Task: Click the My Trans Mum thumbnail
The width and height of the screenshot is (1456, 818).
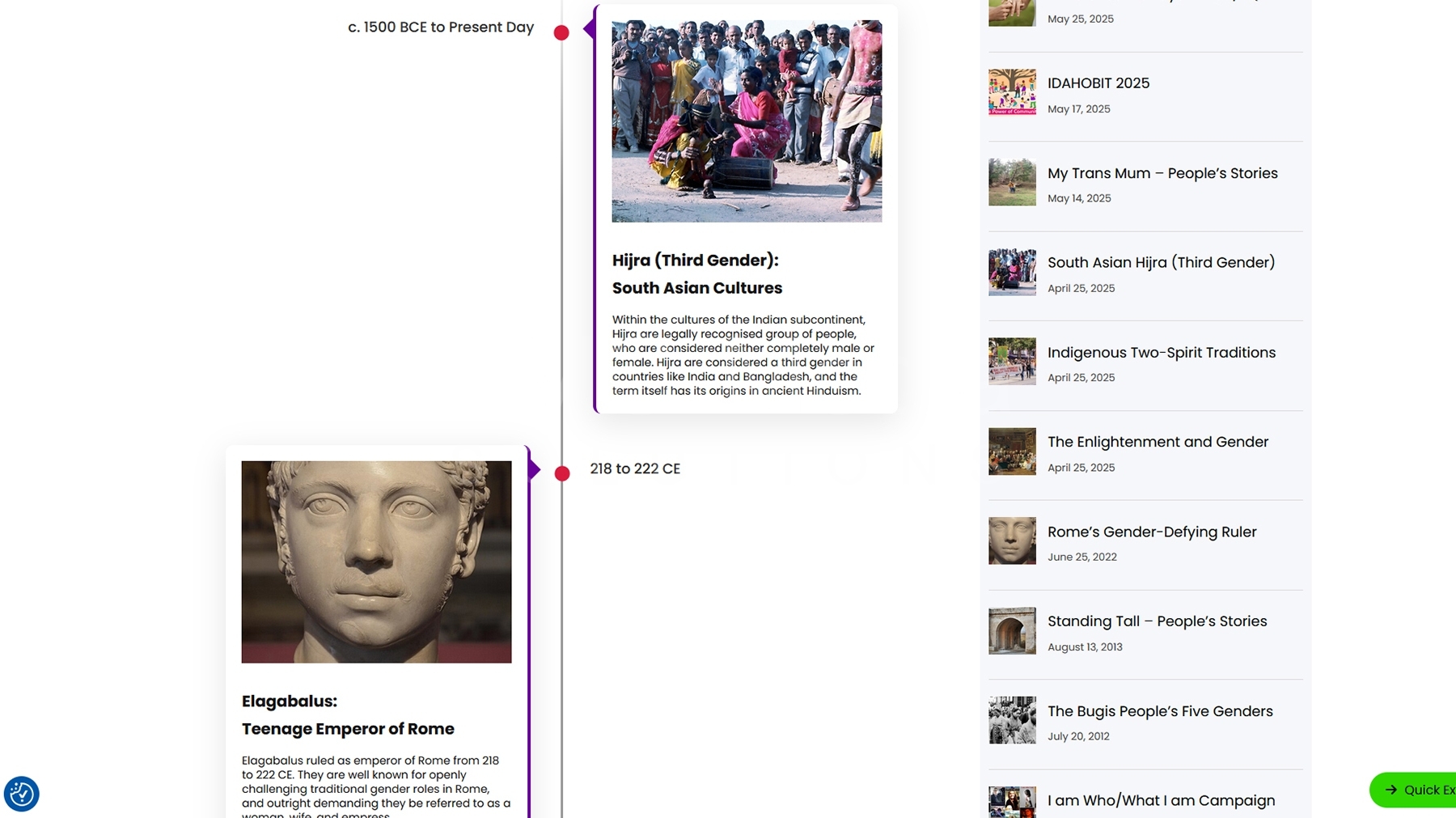Action: click(1012, 182)
